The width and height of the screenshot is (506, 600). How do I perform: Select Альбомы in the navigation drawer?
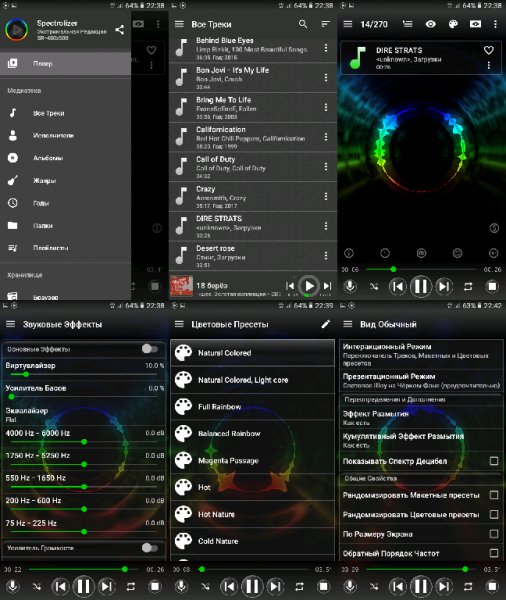[x=65, y=158]
